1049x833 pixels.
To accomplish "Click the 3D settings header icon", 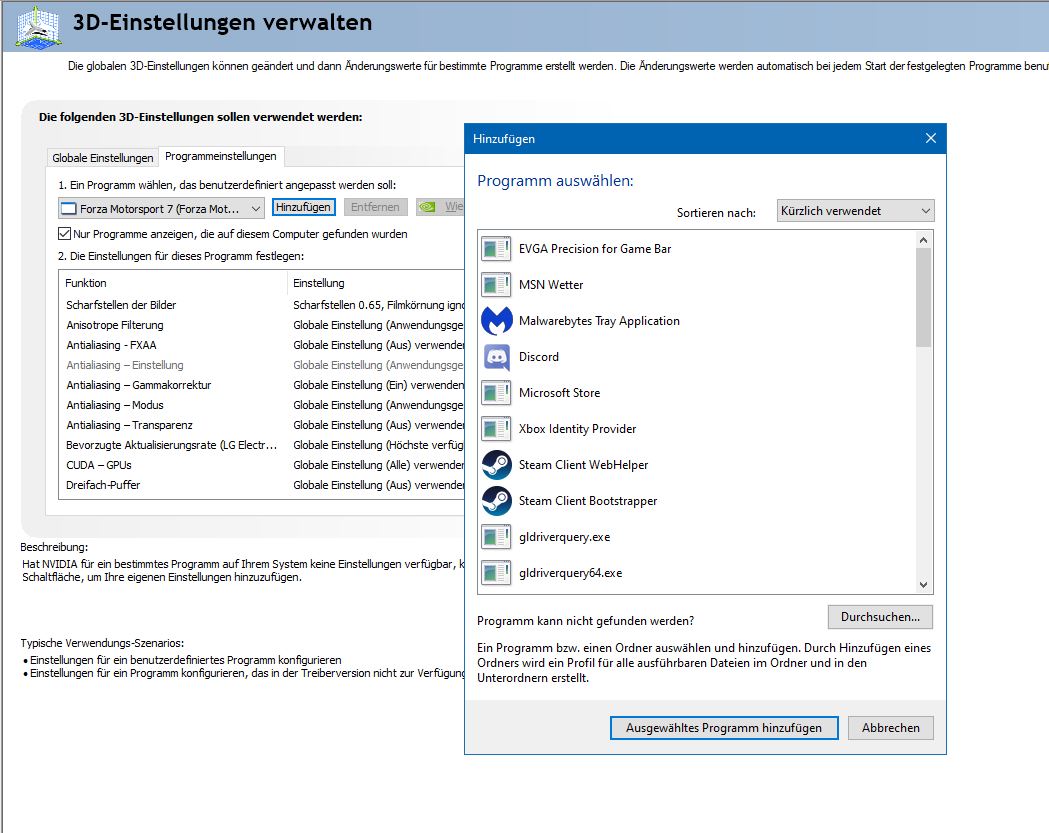I will (39, 27).
